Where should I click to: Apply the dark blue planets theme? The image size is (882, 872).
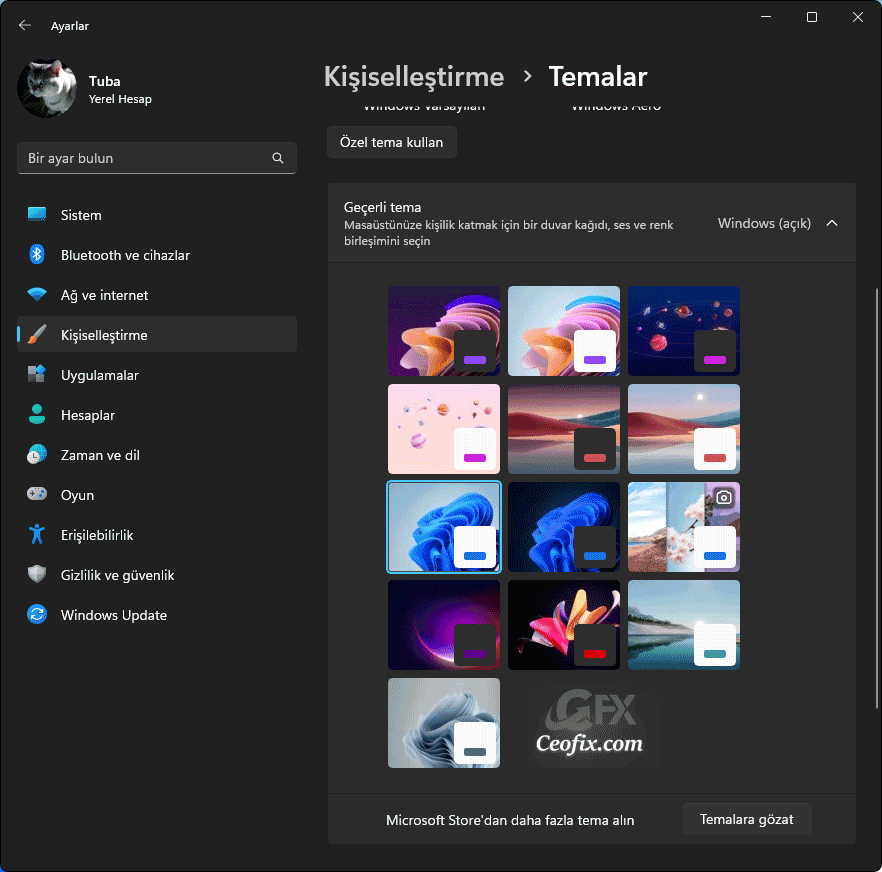[683, 331]
